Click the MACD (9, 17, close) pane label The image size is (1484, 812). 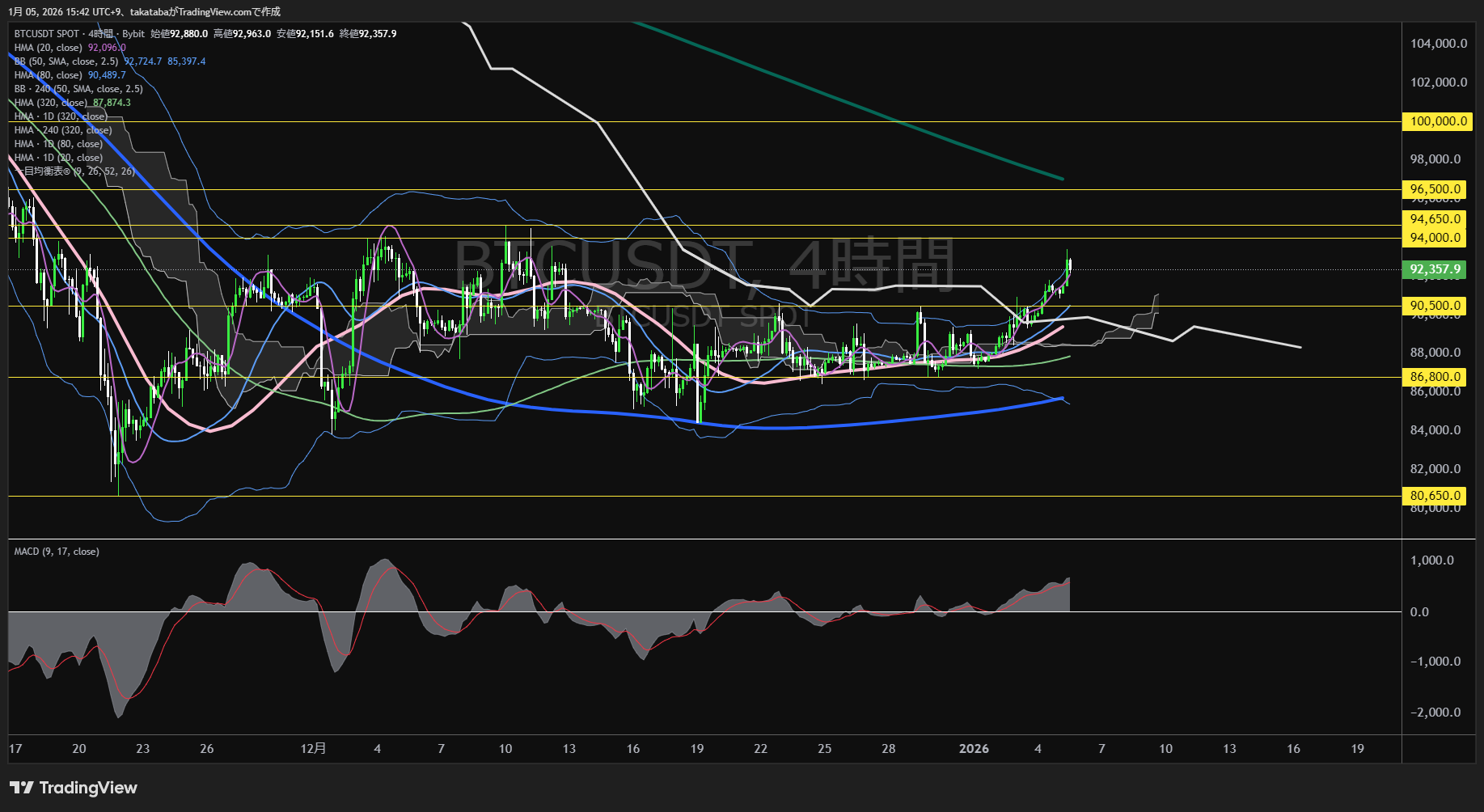(57, 552)
